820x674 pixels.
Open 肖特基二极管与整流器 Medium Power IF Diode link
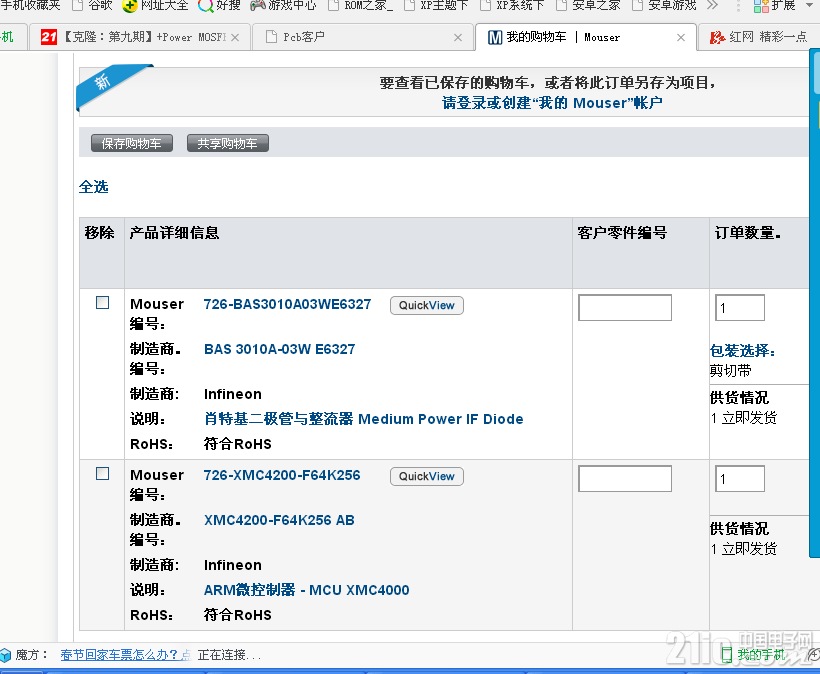pyautogui.click(x=363, y=419)
